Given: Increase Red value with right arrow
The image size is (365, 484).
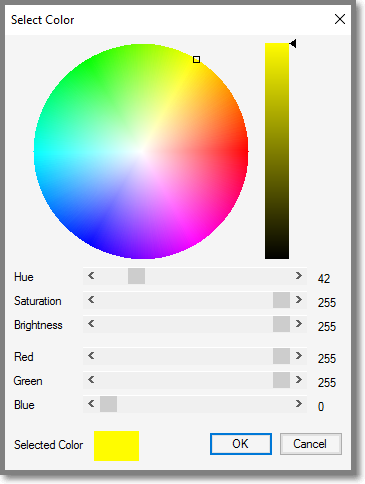Looking at the screenshot, I should pyautogui.click(x=299, y=356).
